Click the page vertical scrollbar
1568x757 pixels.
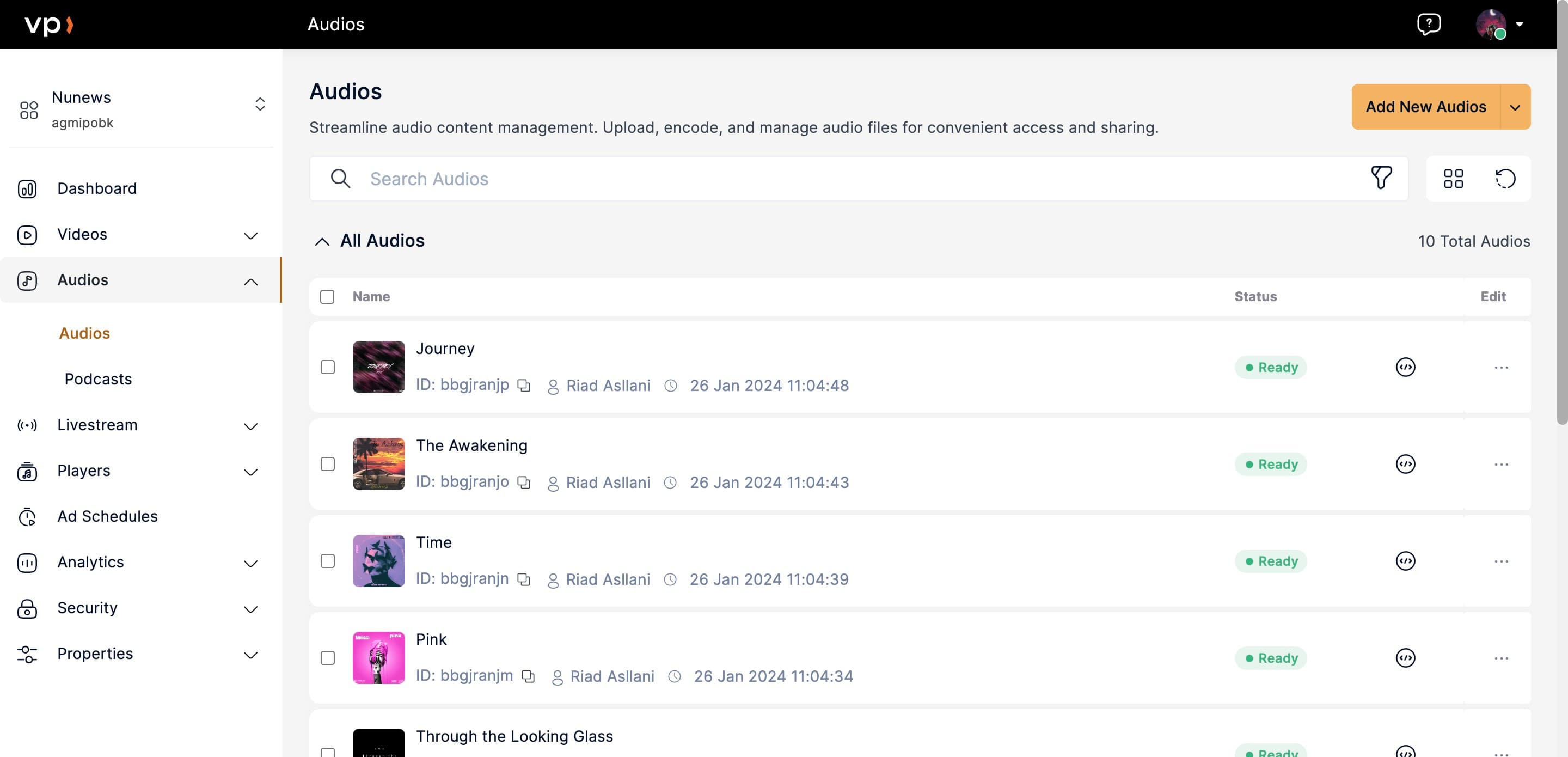click(x=1562, y=212)
